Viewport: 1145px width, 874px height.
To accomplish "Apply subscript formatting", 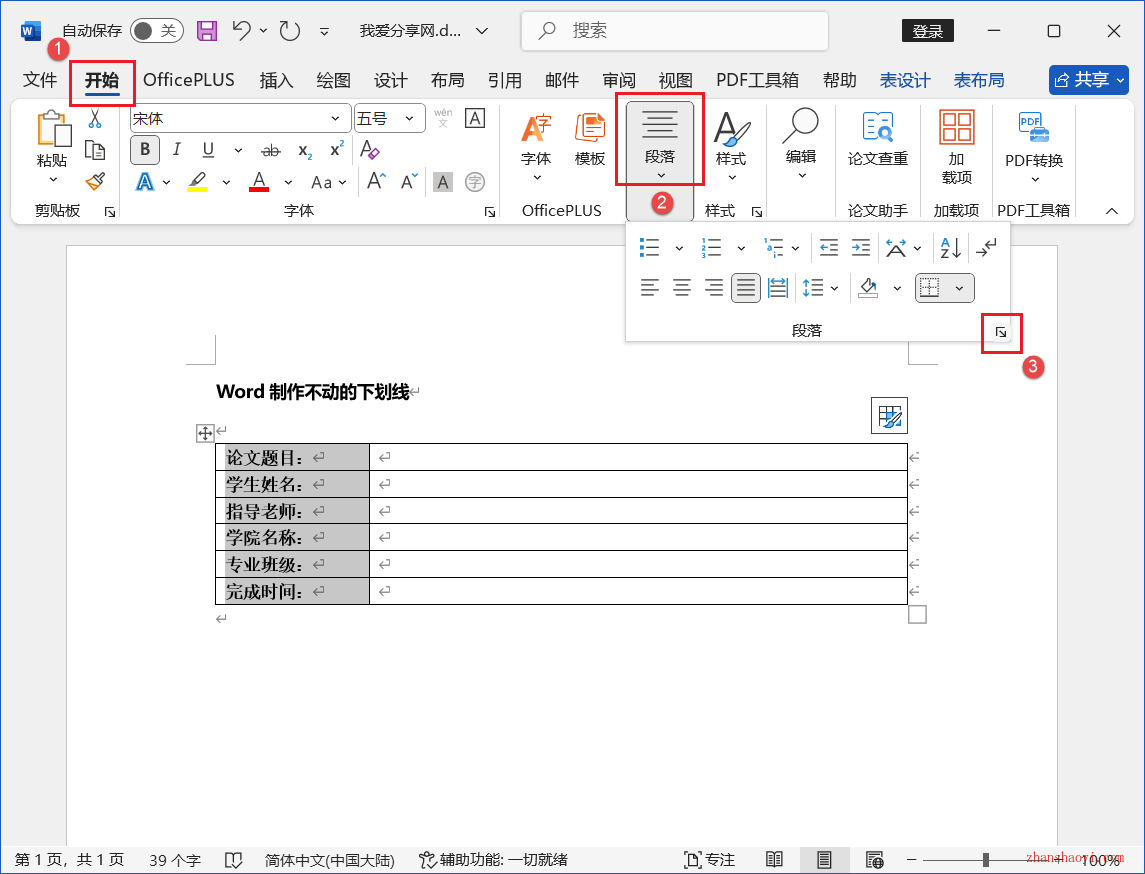I will [x=305, y=150].
